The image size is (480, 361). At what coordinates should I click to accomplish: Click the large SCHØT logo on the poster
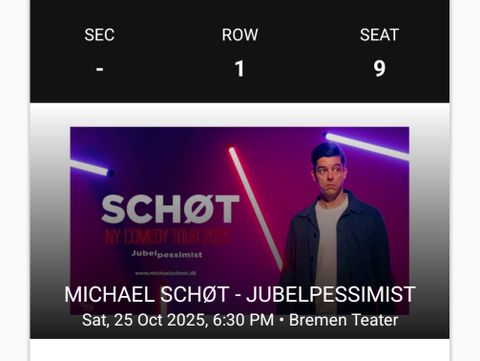click(x=170, y=209)
